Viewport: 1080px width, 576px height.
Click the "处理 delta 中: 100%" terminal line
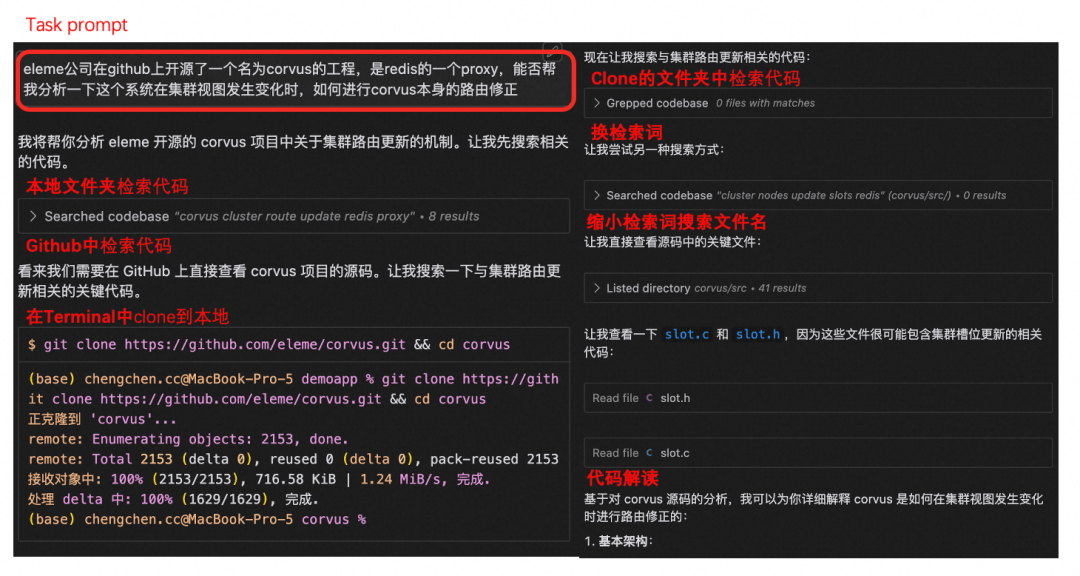(x=173, y=499)
